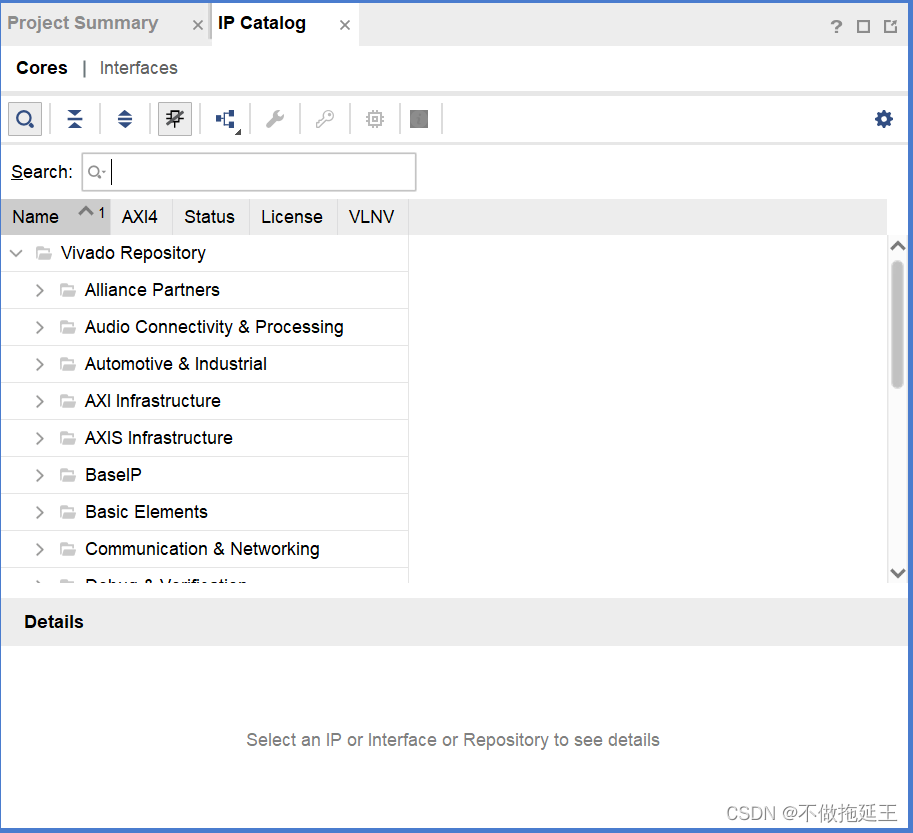Select the BaseIP row
This screenshot has height=833, width=913.
click(204, 475)
